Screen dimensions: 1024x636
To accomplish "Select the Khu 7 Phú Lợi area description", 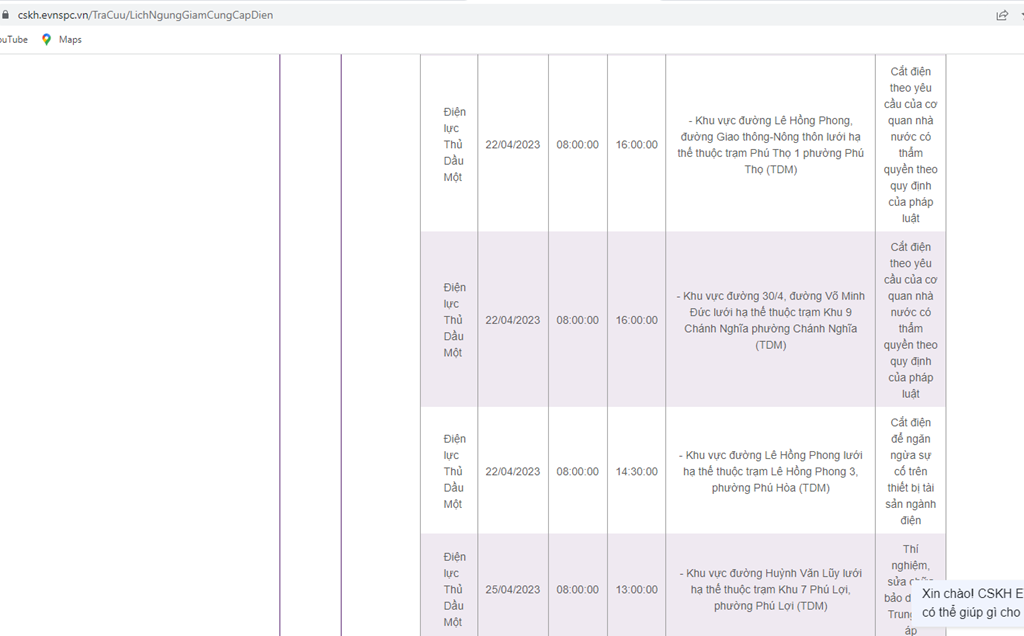I will pyautogui.click(x=770, y=589).
